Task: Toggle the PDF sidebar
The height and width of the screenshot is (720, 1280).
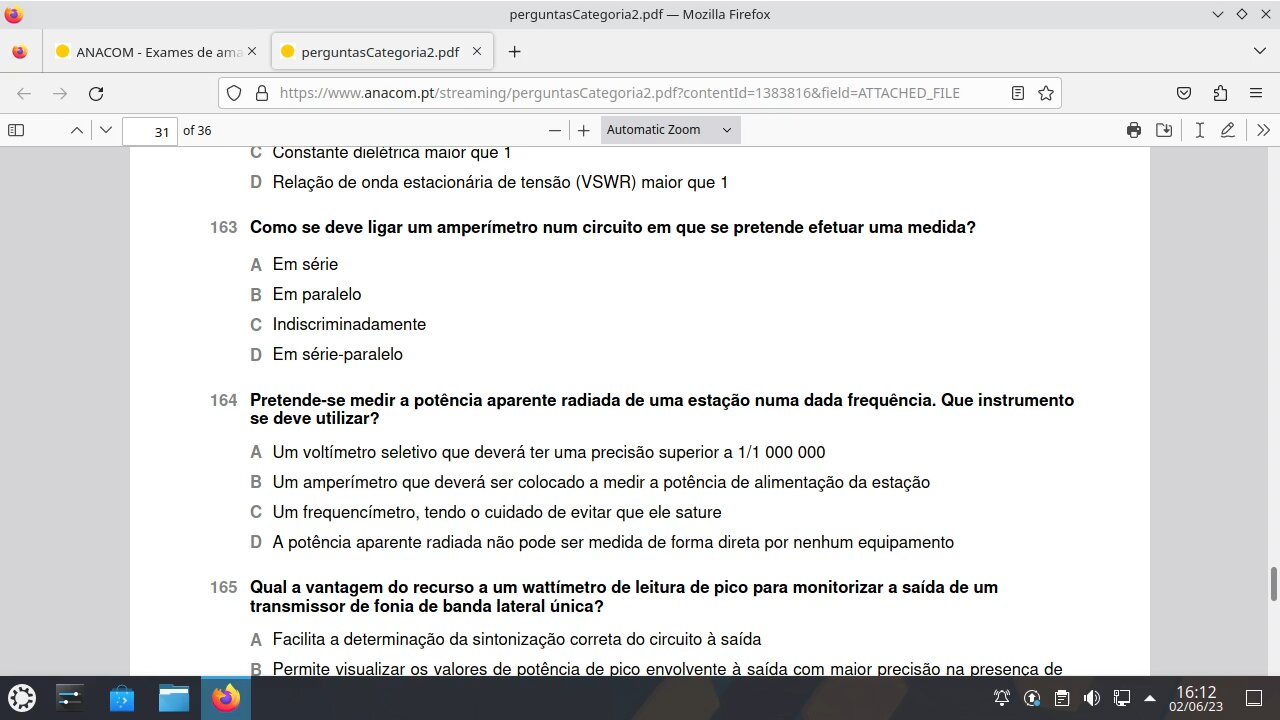Action: pyautogui.click(x=16, y=130)
